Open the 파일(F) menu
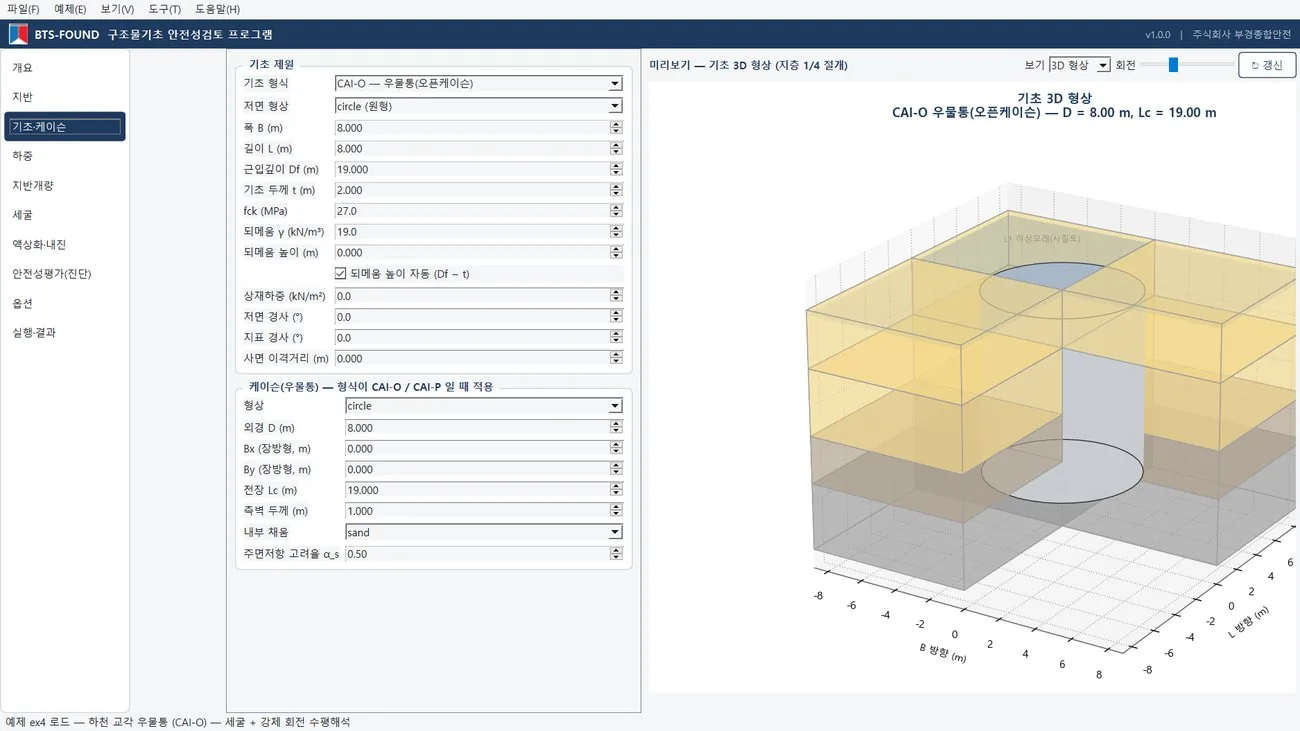Image resolution: width=1300 pixels, height=731 pixels. click(23, 9)
